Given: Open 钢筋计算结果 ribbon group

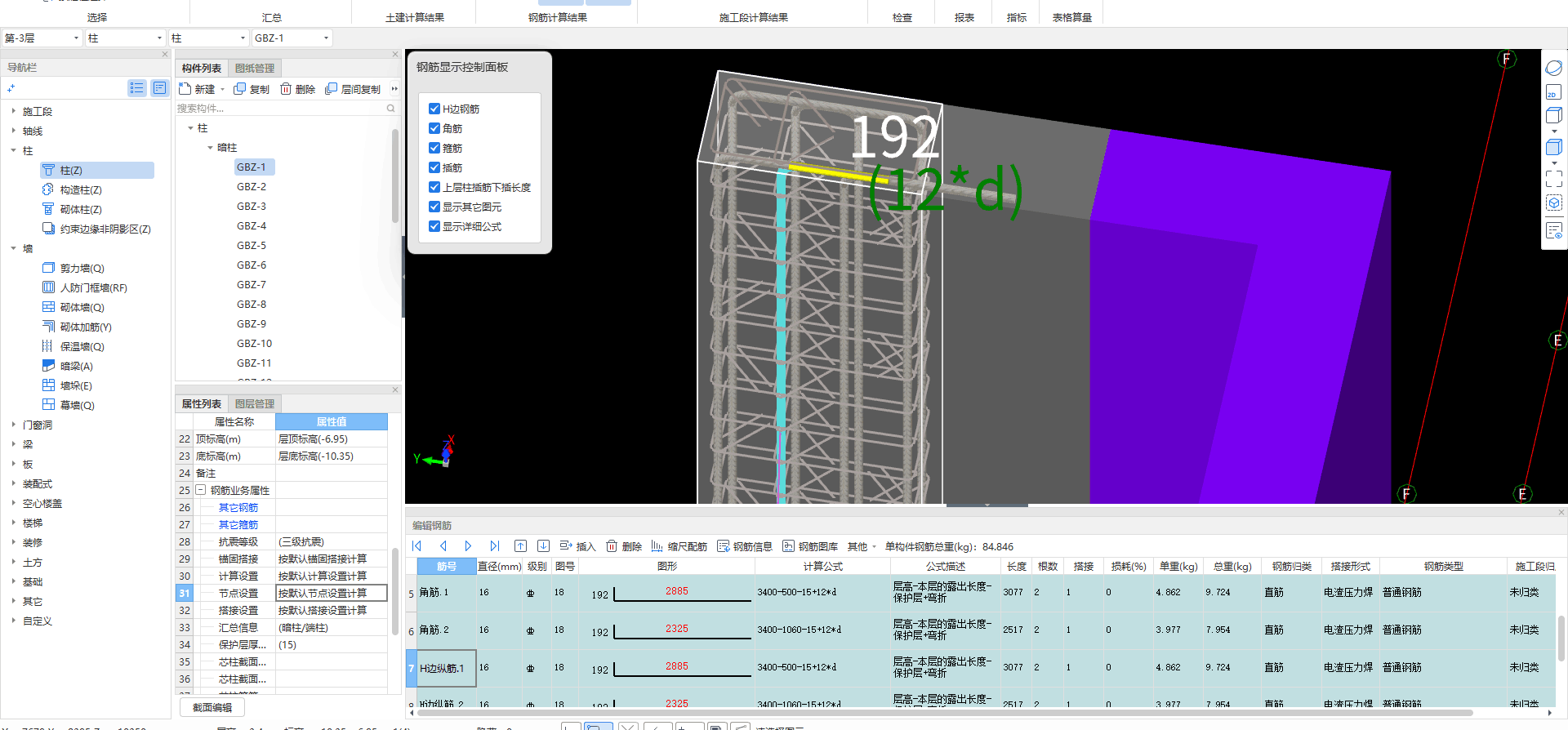Looking at the screenshot, I should click(558, 17).
